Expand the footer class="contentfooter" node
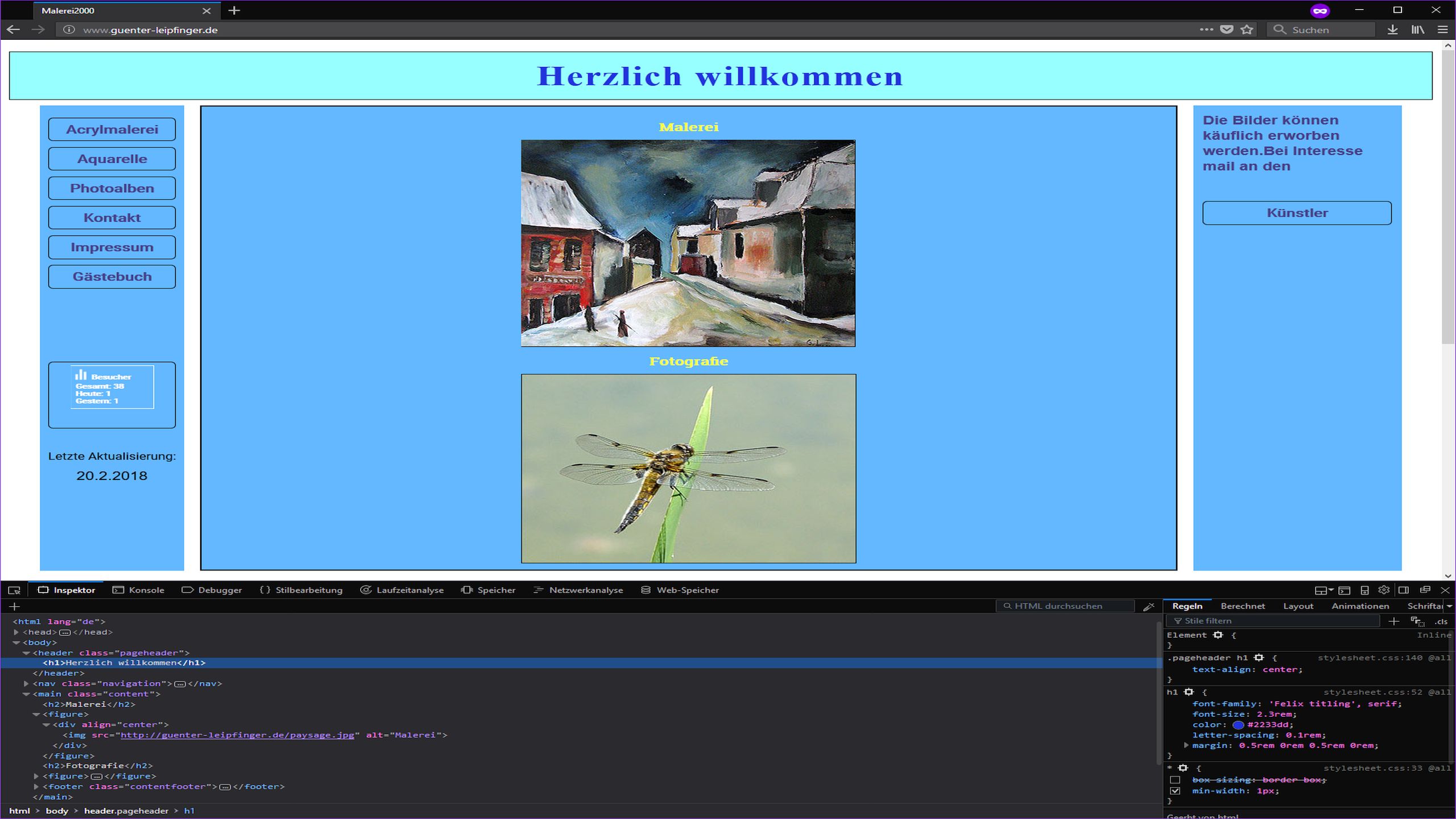Viewport: 1456px width, 819px height. point(36,787)
